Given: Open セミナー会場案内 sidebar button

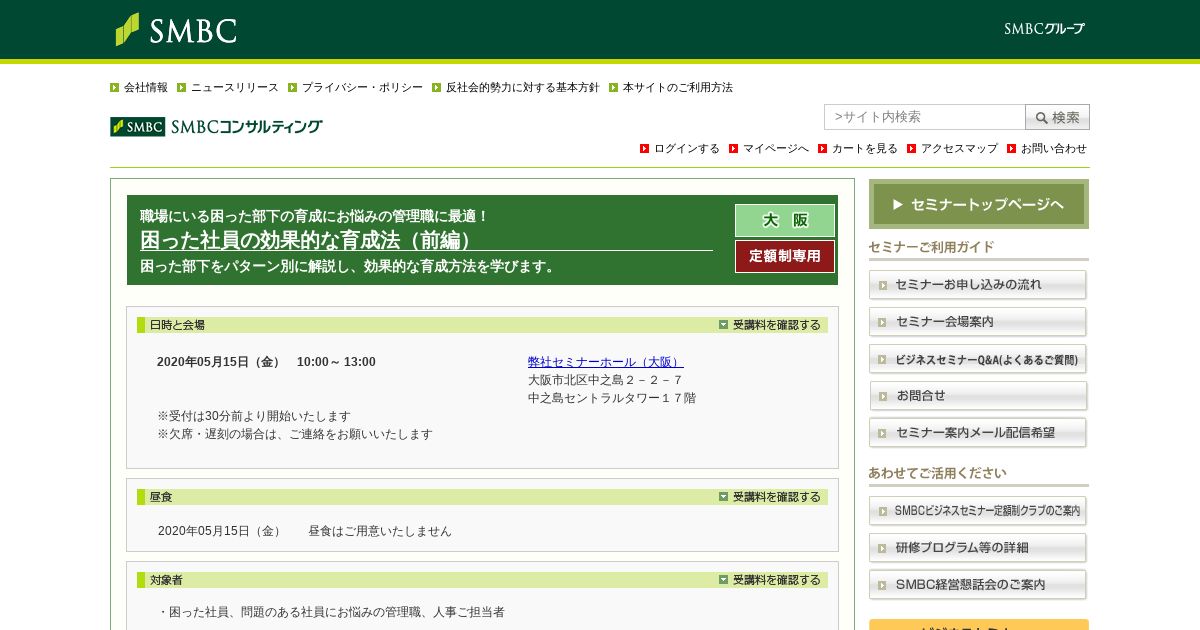Looking at the screenshot, I should [978, 322].
